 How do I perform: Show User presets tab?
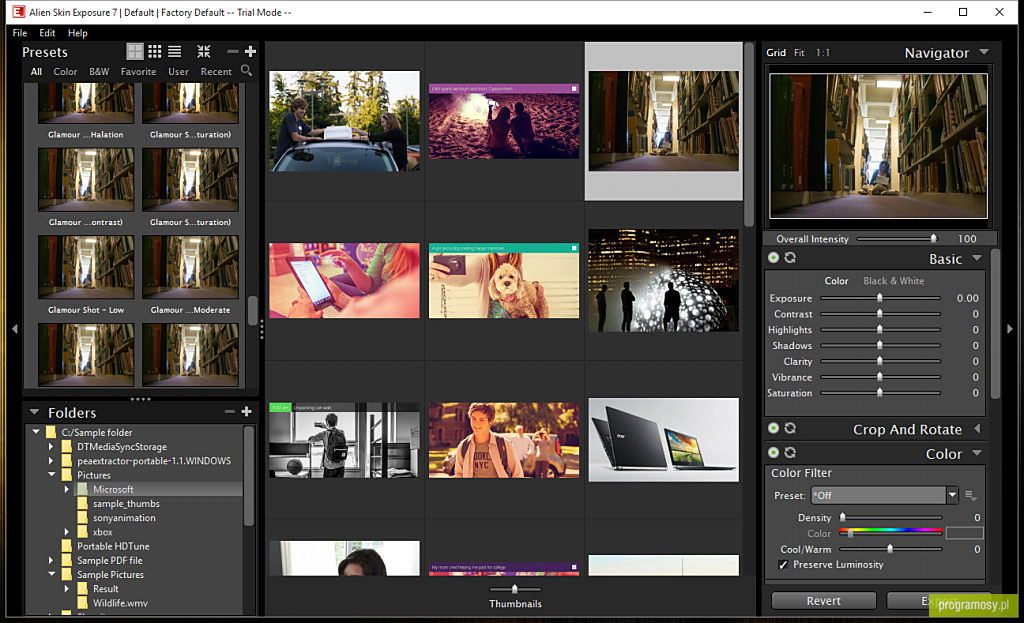tap(178, 72)
